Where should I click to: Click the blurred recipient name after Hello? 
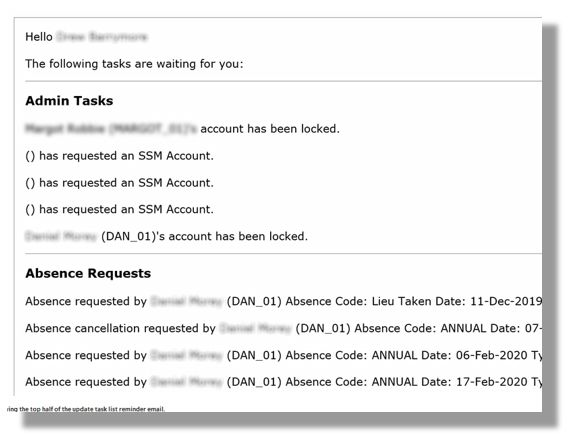pos(102,37)
